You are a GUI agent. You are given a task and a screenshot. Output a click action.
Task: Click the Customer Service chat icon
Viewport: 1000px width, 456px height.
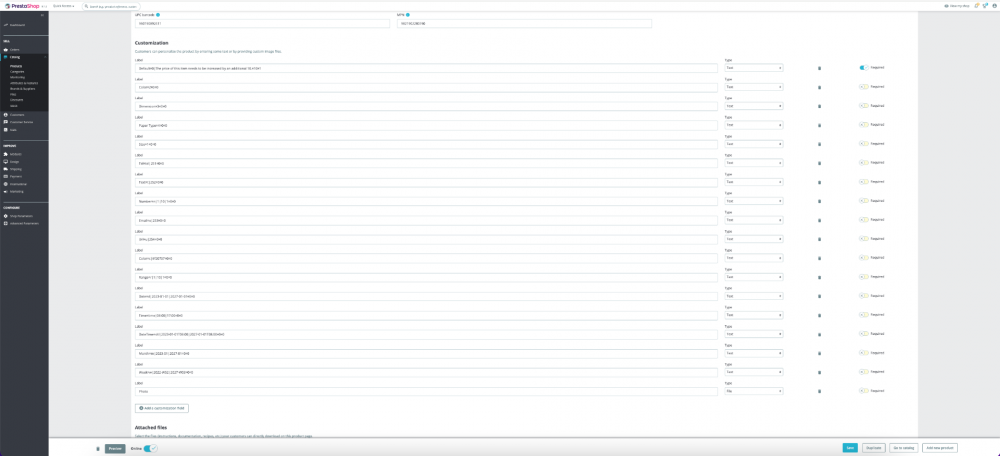click(x=6, y=122)
